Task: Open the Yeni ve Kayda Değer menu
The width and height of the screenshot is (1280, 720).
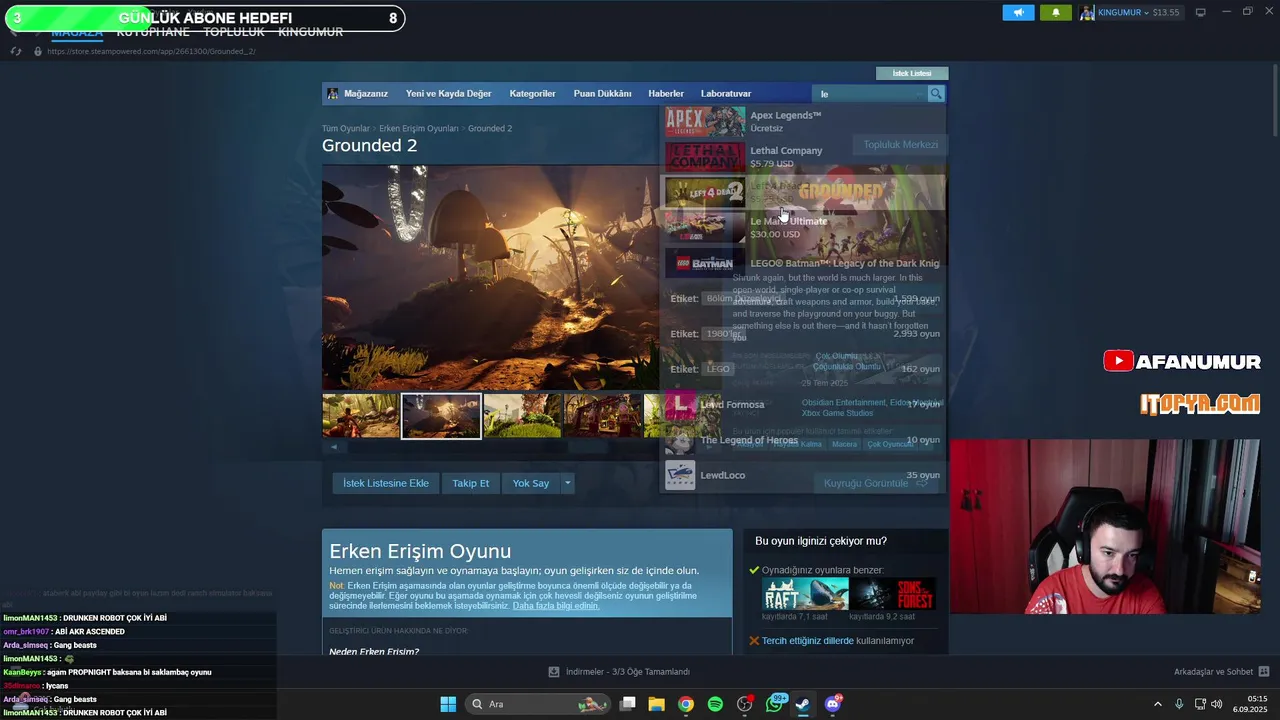Action: [x=449, y=94]
